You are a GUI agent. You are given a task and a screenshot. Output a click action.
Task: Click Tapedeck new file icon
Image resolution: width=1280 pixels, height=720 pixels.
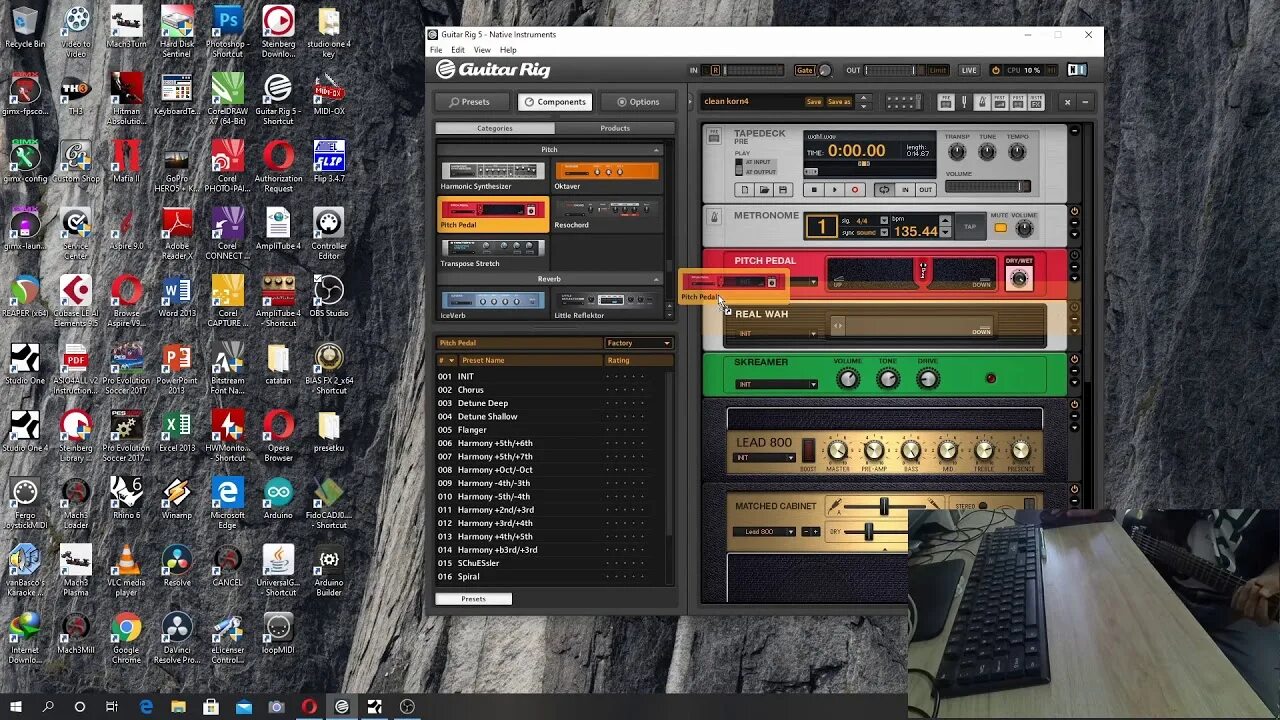(744, 190)
